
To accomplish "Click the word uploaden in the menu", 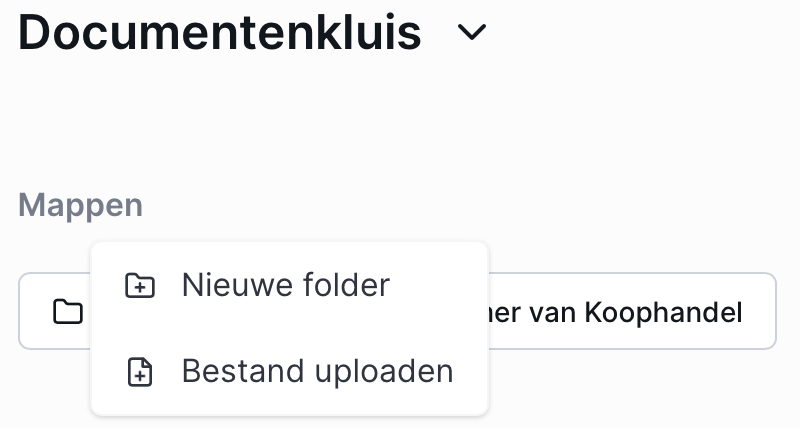I will click(x=384, y=373).
